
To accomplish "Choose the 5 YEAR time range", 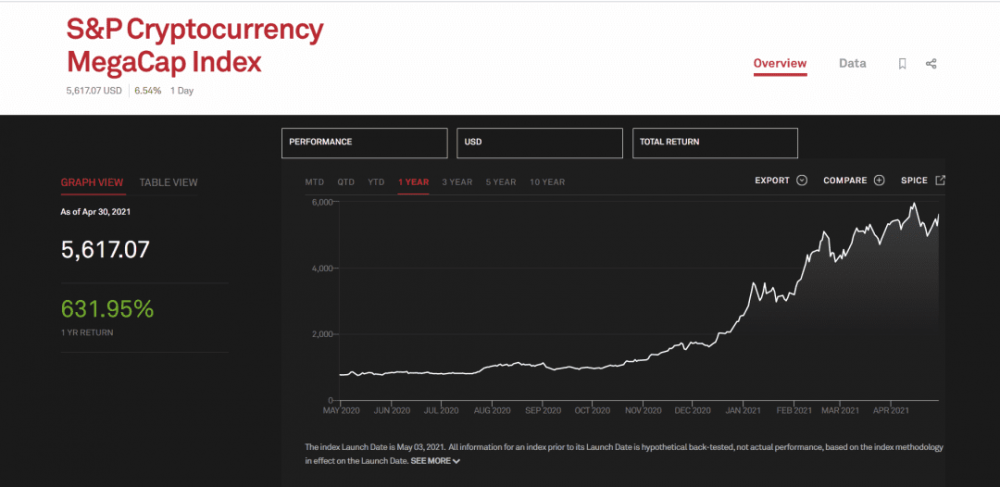I will click(x=501, y=182).
